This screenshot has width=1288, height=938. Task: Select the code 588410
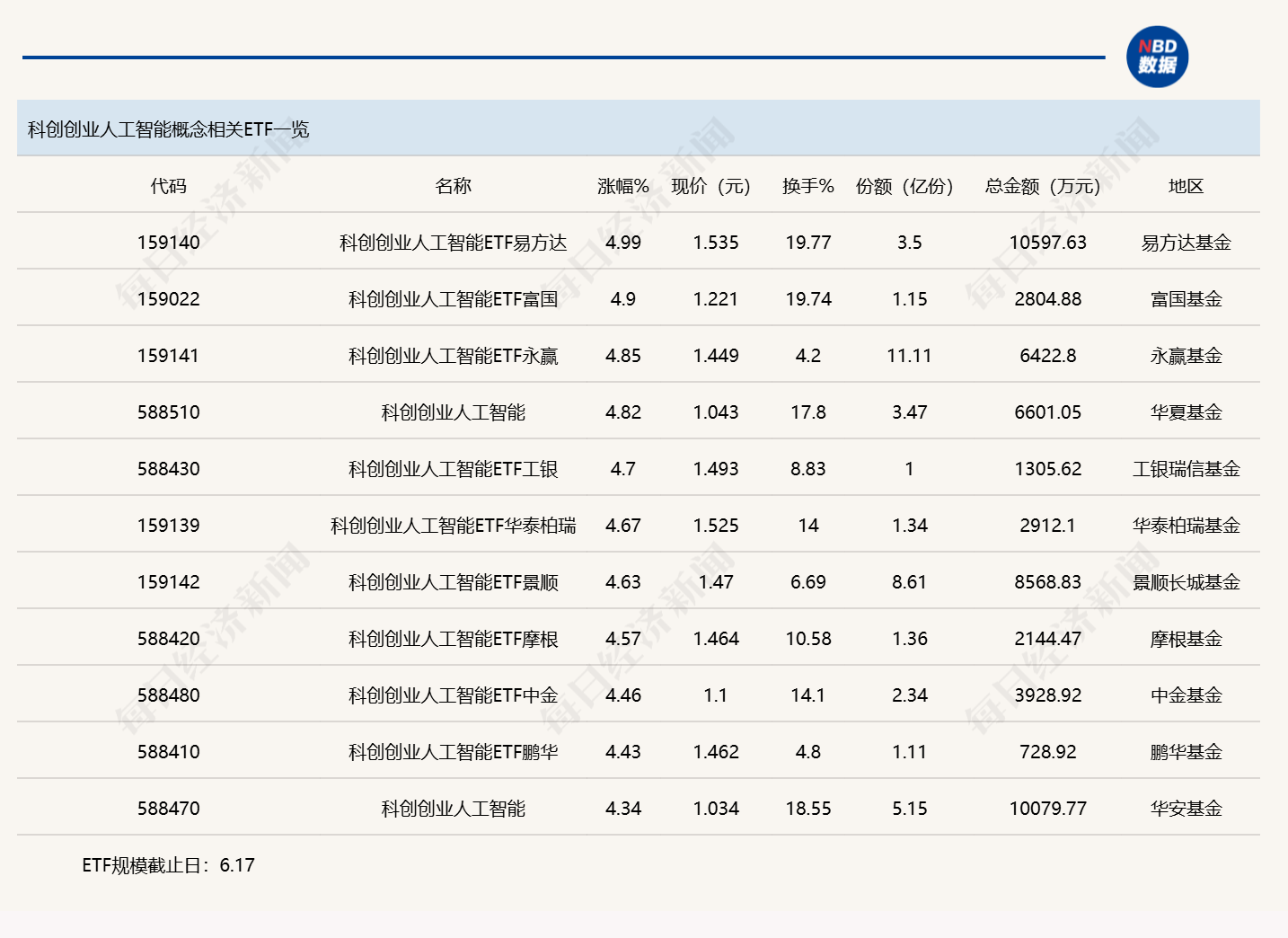(169, 752)
